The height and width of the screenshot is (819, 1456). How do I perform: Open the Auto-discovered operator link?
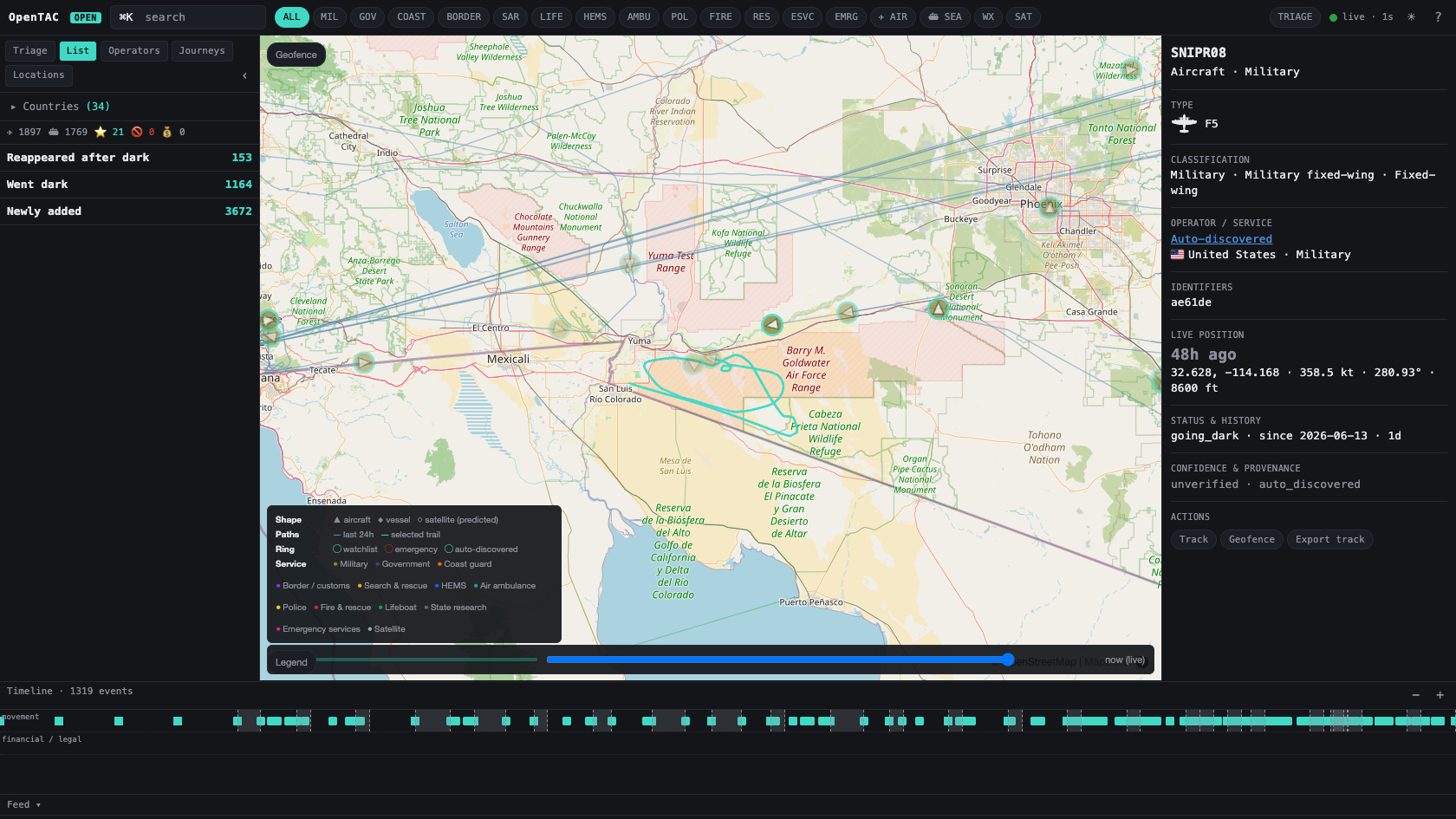tap(1221, 239)
